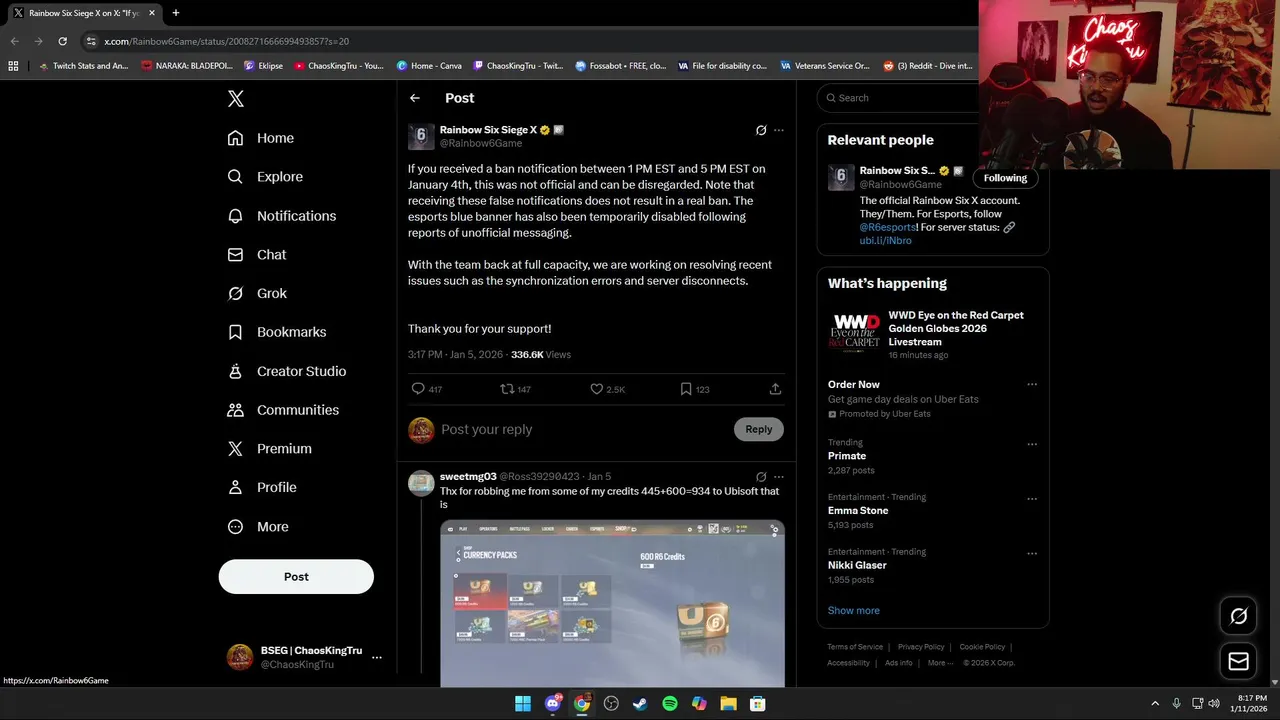Image resolution: width=1280 pixels, height=720 pixels.
Task: Click the address bar URL
Action: [x=227, y=41]
